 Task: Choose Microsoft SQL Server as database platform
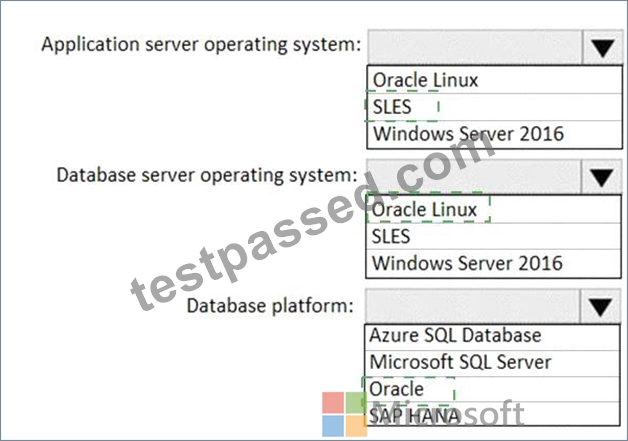[x=492, y=363]
